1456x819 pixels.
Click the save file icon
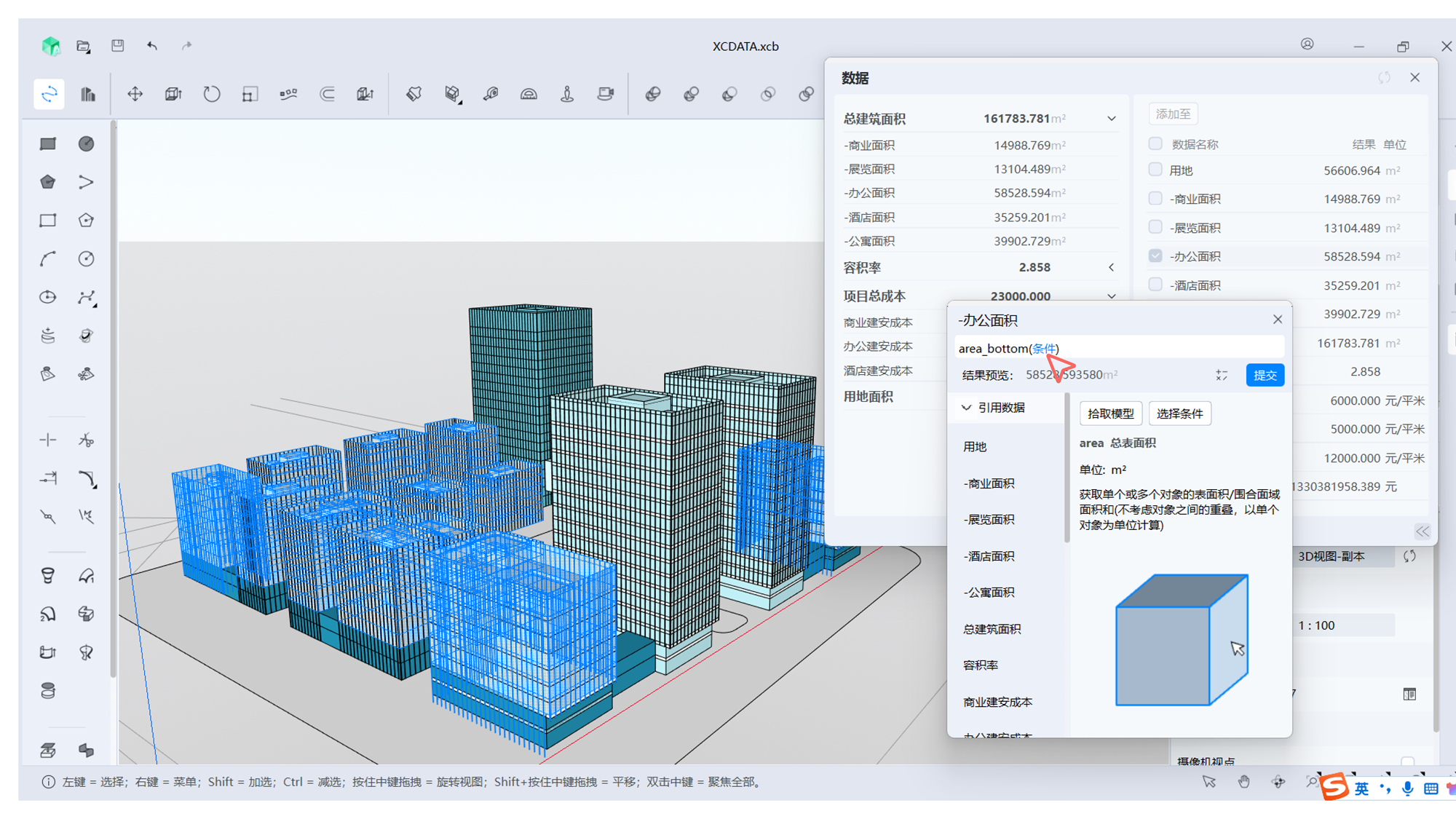(117, 46)
